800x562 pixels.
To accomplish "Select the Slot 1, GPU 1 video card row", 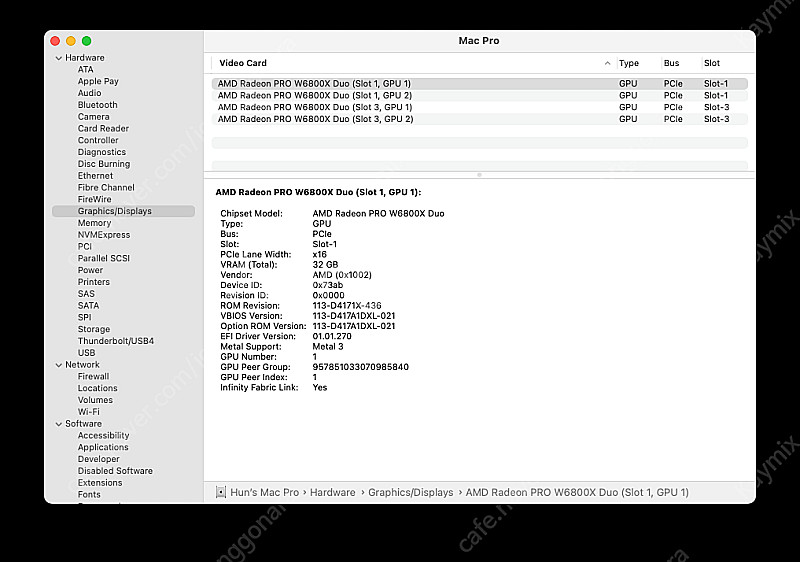I will [480, 84].
